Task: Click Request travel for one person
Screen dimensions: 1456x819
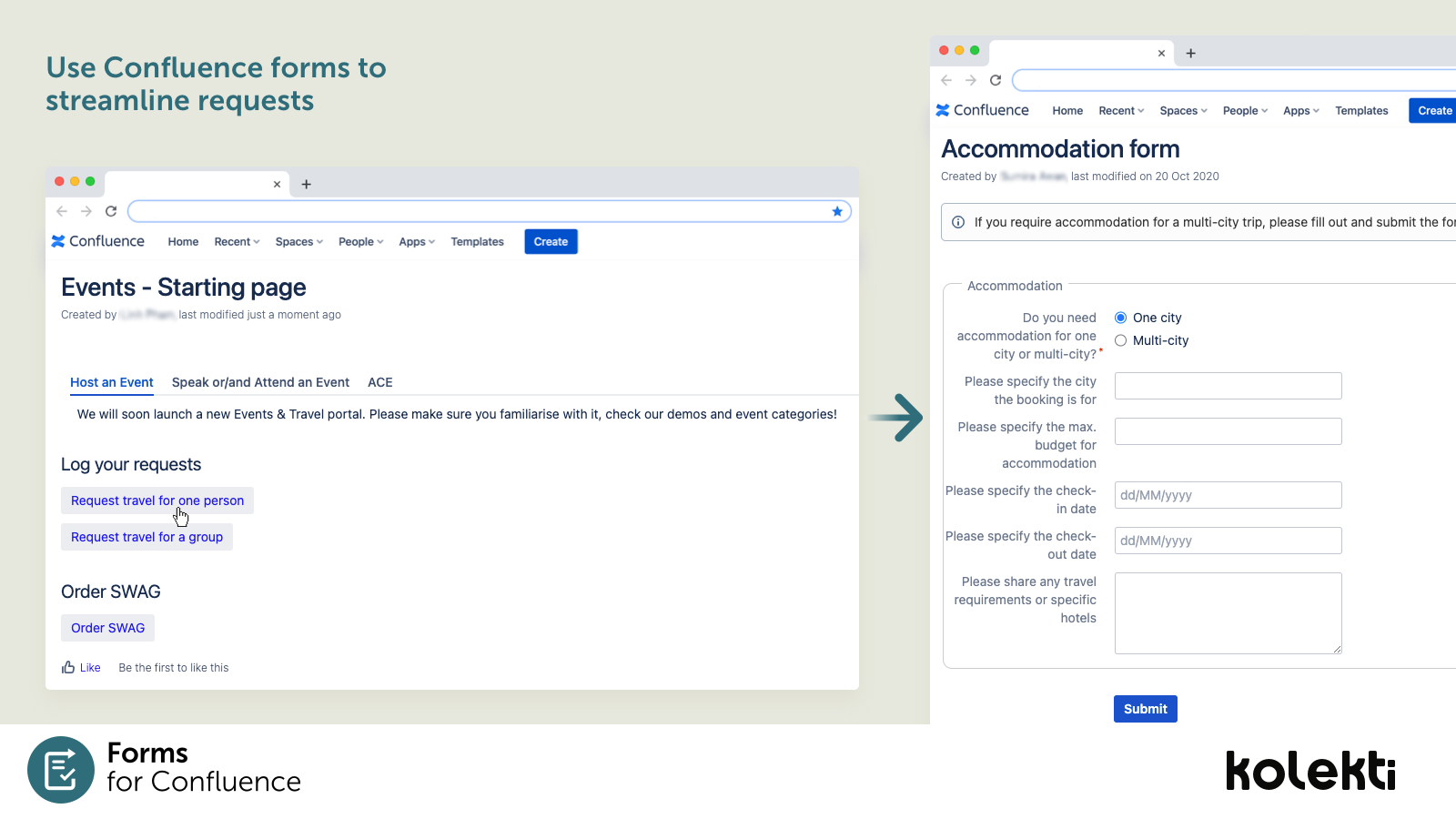Action: 157,500
